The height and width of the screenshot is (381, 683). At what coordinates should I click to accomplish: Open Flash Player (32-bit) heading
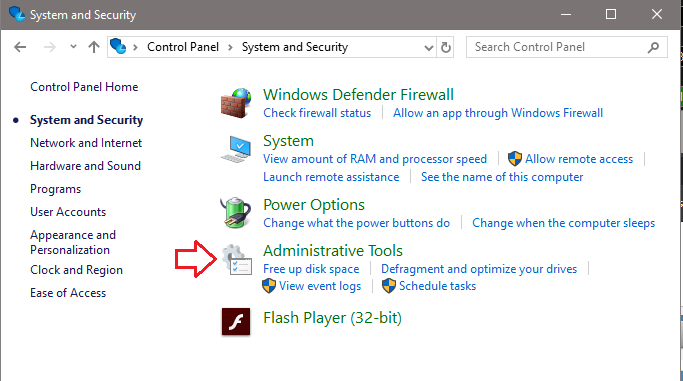tap(332, 318)
